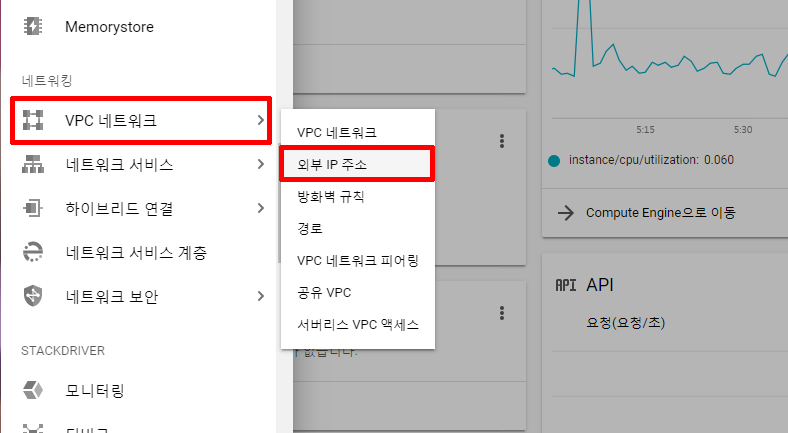The image size is (788, 433).
Task: Choose 외부 IP 주소 in the submenu
Action: (x=357, y=164)
